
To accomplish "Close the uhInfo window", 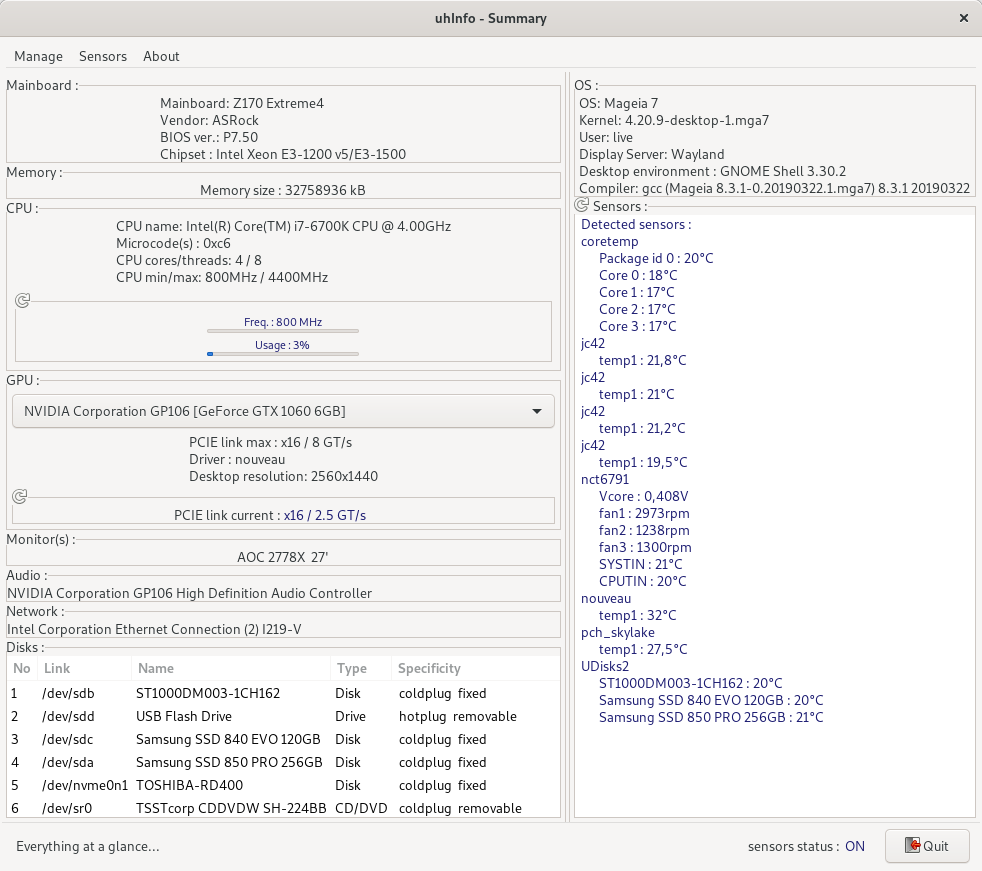I will click(x=964, y=18).
